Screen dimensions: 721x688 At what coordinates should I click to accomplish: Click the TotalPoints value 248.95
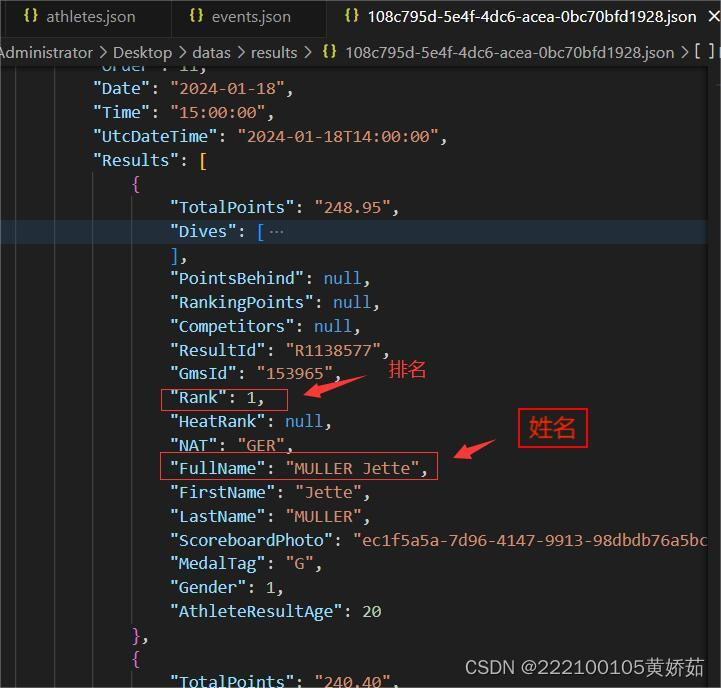[x=352, y=208]
